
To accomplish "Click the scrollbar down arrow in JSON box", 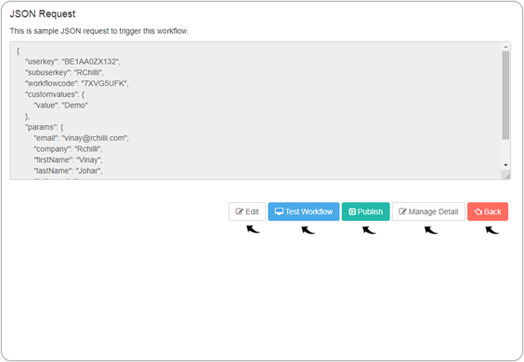I will [506, 165].
